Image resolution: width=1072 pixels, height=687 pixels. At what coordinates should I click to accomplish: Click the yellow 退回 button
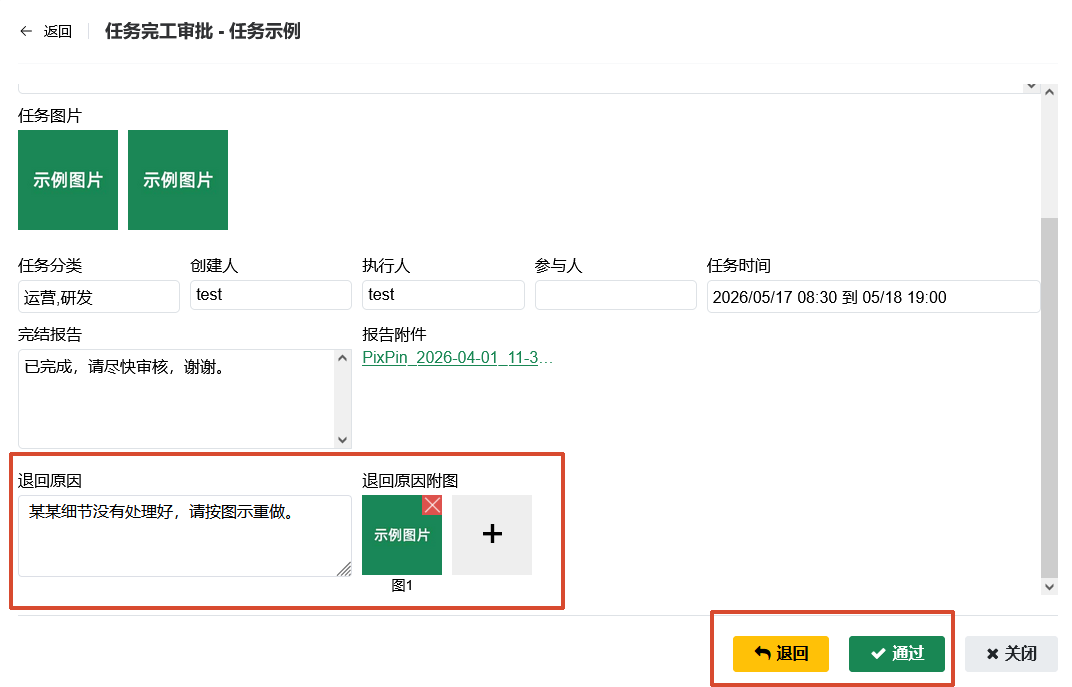(781, 654)
